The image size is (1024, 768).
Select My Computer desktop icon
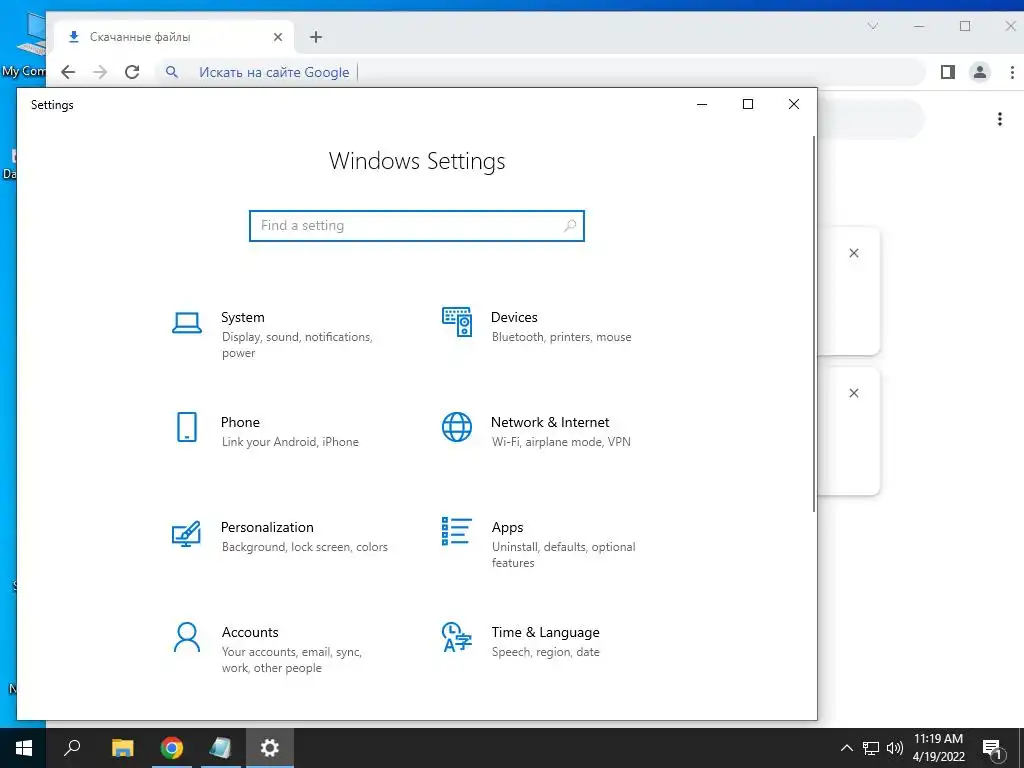(x=24, y=46)
